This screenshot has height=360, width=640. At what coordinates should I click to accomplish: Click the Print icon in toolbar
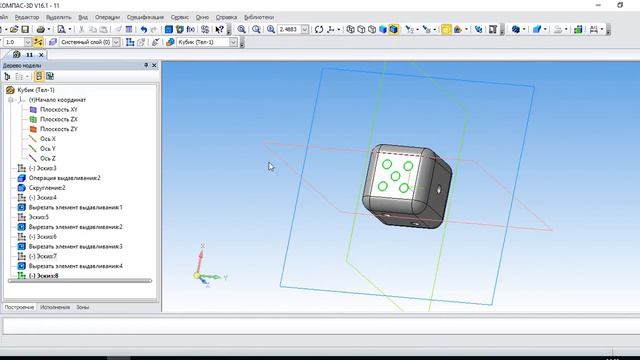pos(40,29)
